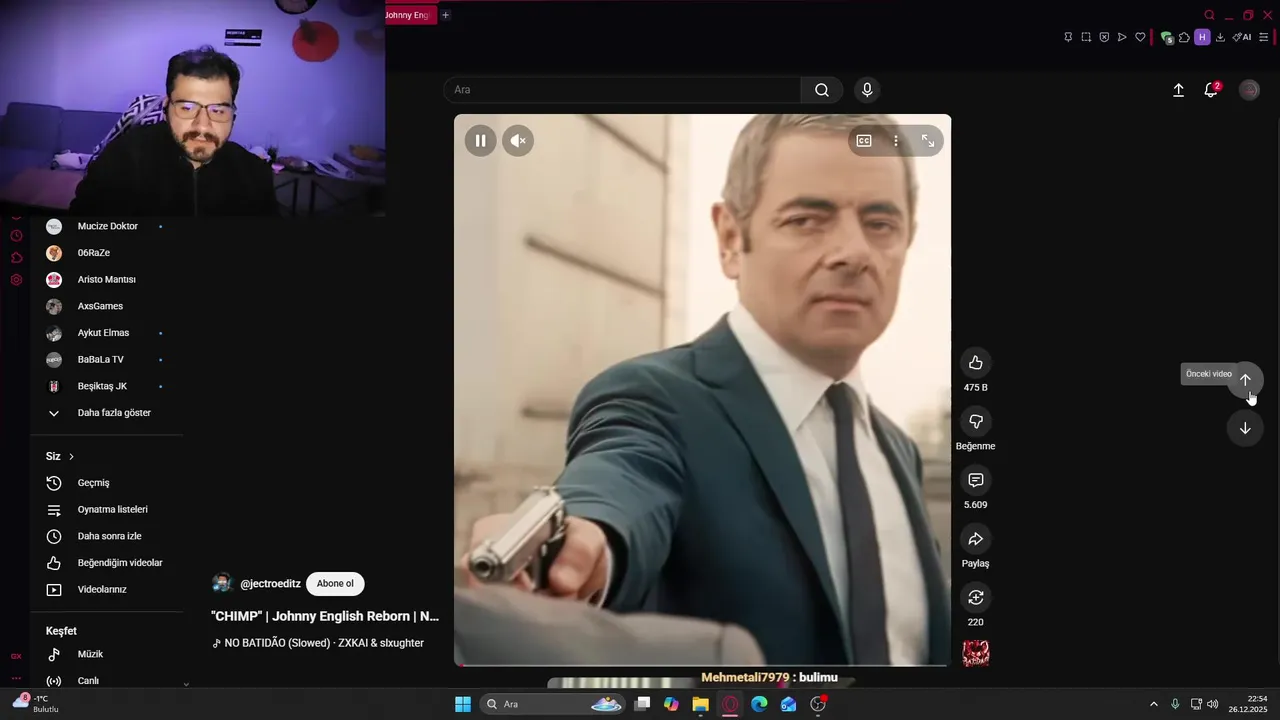
Task: Open the 5.609 comments panel
Action: coord(976,480)
